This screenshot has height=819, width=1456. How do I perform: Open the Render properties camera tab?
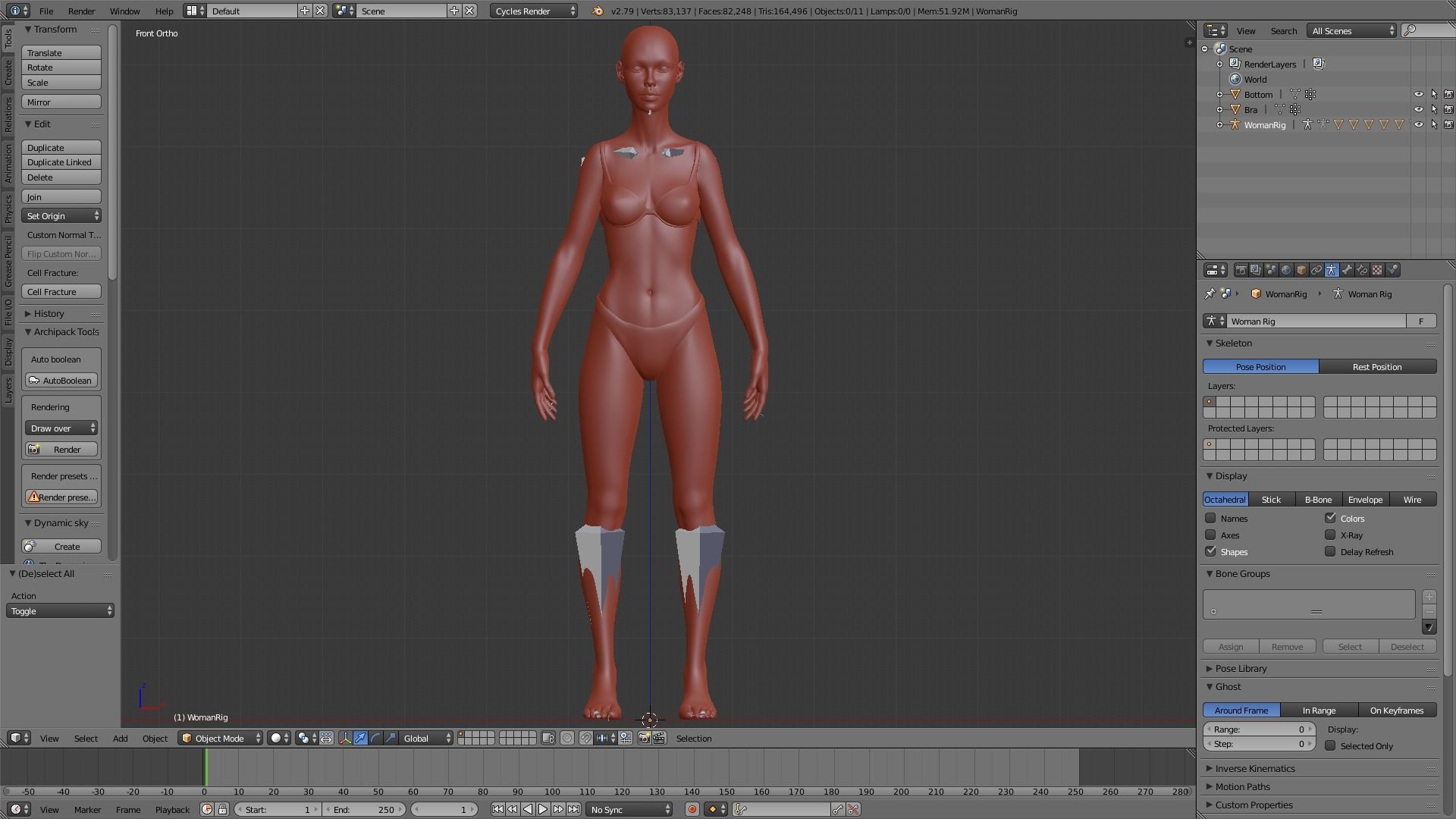(1241, 270)
